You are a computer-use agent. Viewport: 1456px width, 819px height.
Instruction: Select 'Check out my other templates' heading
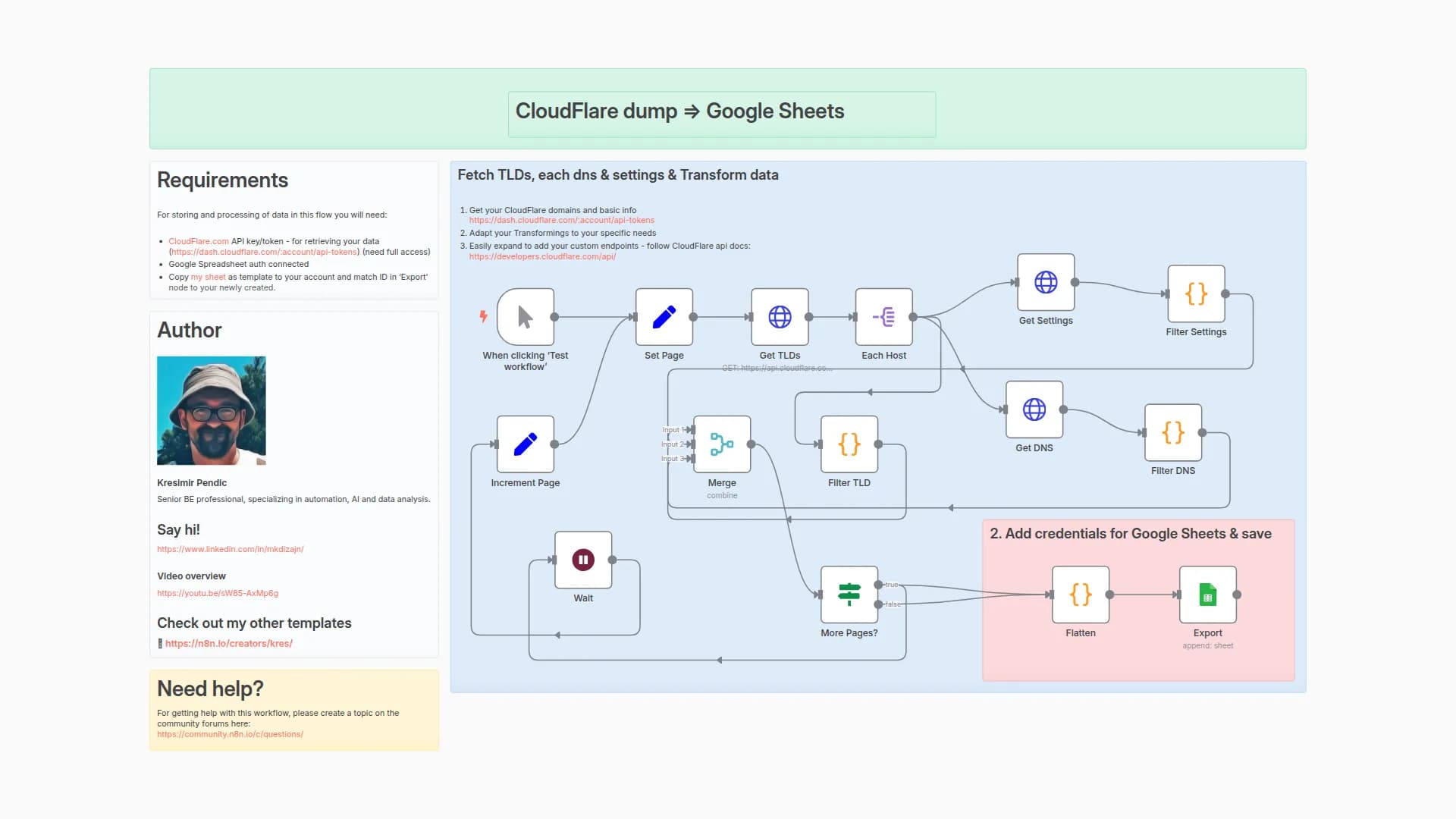click(x=254, y=623)
